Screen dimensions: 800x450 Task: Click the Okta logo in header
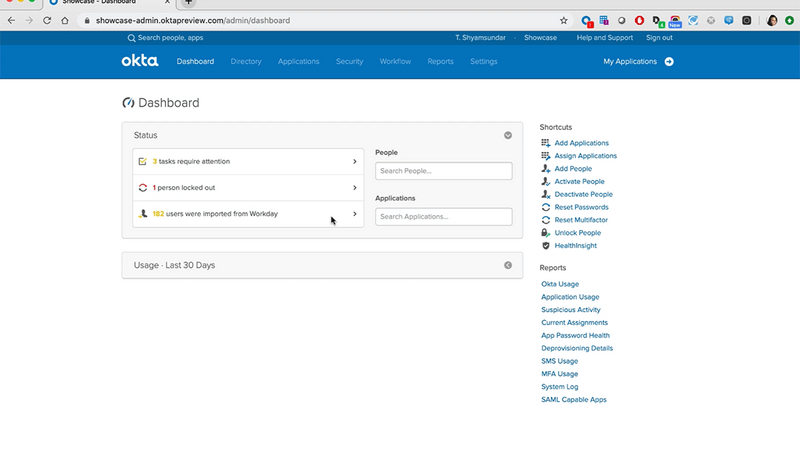[x=140, y=61]
